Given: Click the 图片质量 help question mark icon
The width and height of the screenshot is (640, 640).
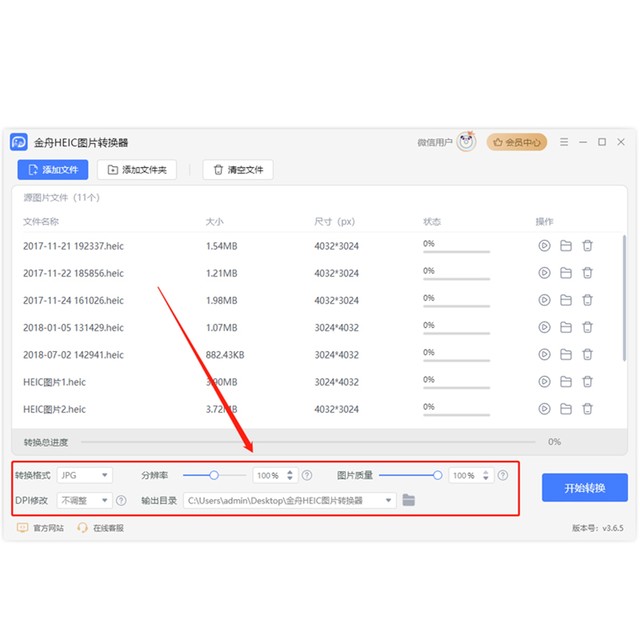Looking at the screenshot, I should point(503,475).
